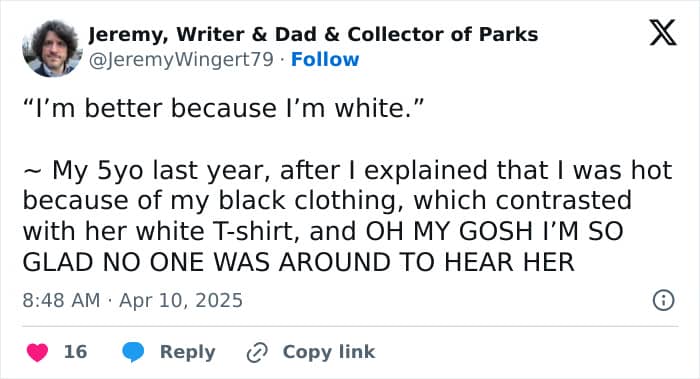
Task: Open the 8:48 AM timestamp
Action: 61,300
